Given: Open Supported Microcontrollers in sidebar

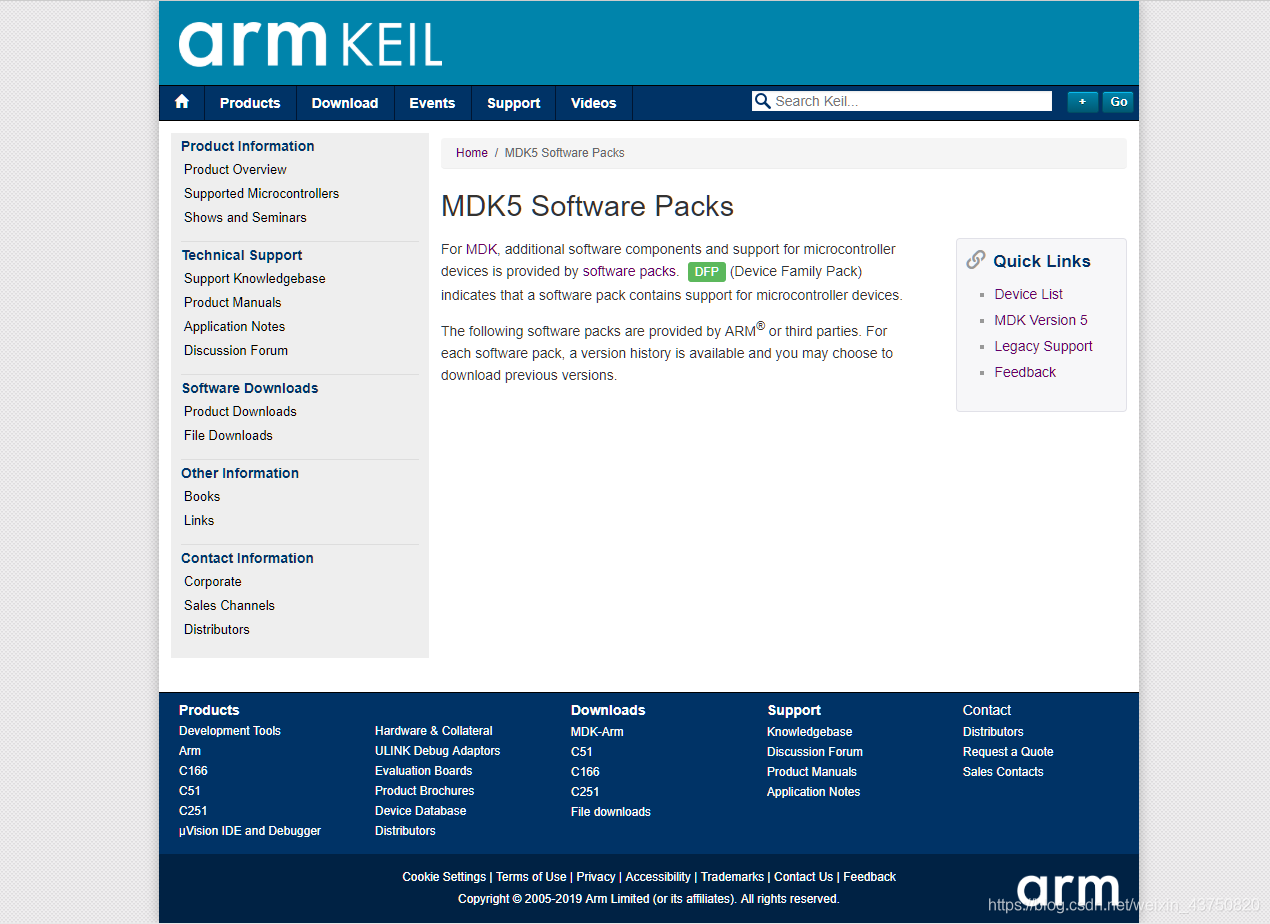Looking at the screenshot, I should [261, 193].
